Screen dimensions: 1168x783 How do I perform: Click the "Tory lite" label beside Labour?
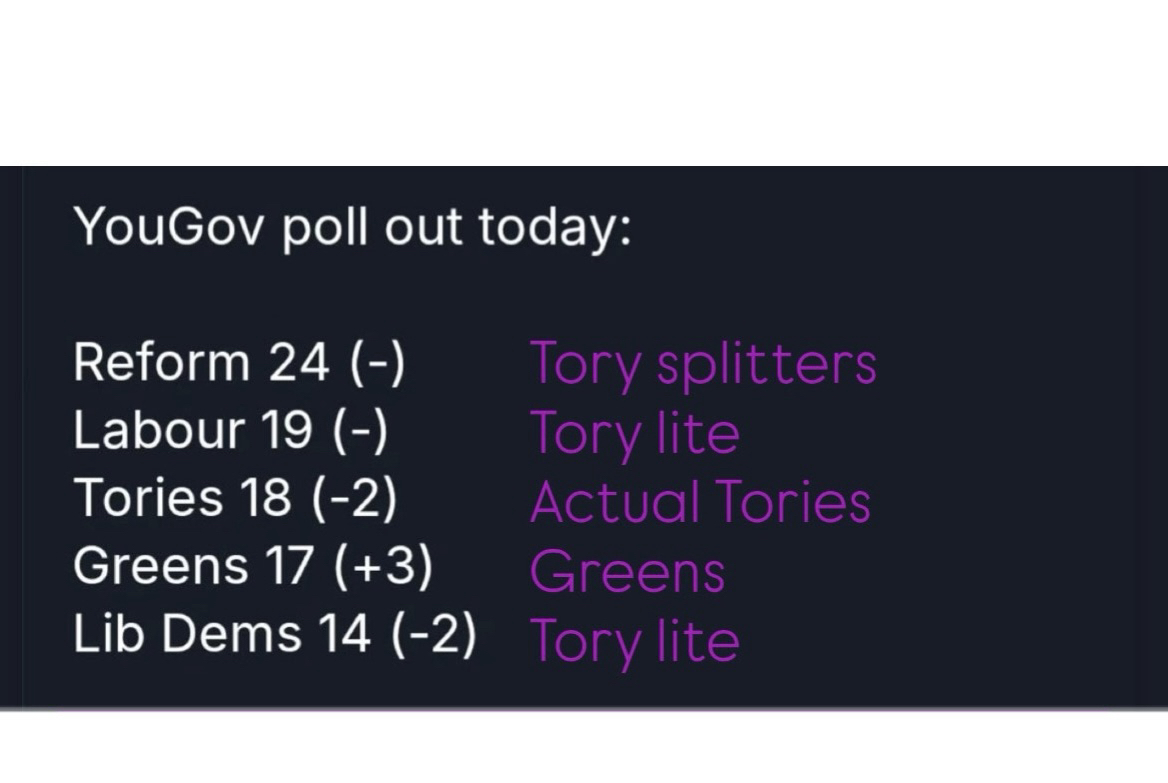point(634,434)
